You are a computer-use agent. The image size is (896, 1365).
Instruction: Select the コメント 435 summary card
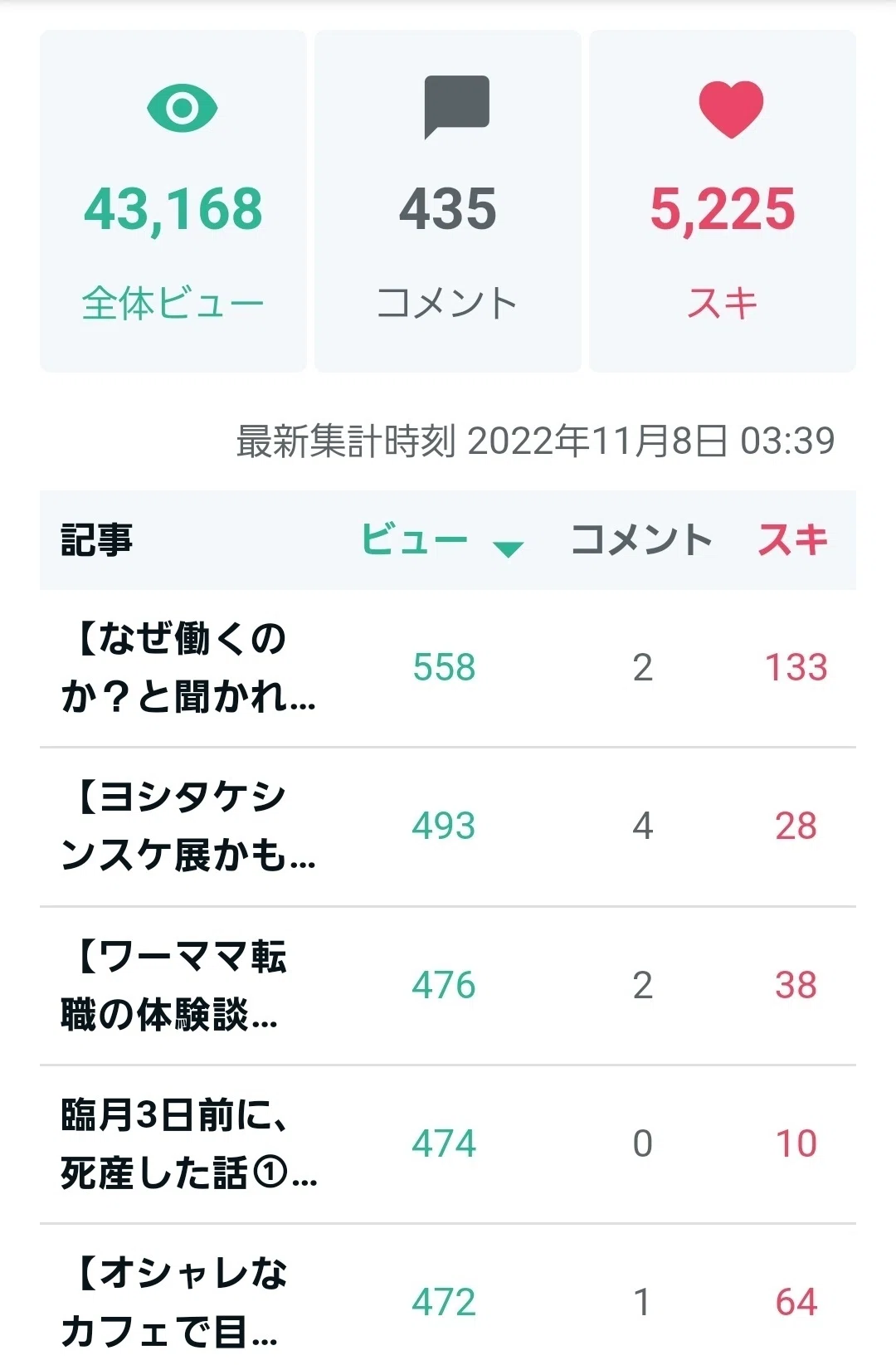pyautogui.click(x=448, y=201)
